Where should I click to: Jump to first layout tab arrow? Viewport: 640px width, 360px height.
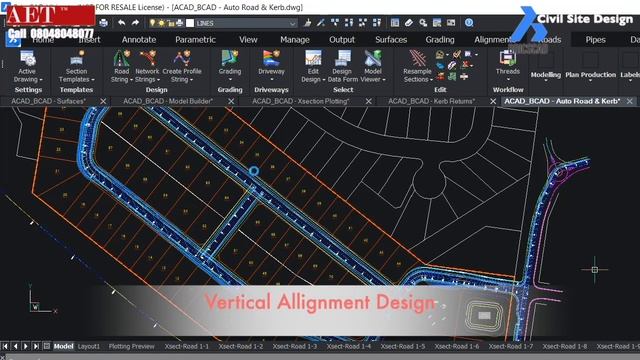5,346
